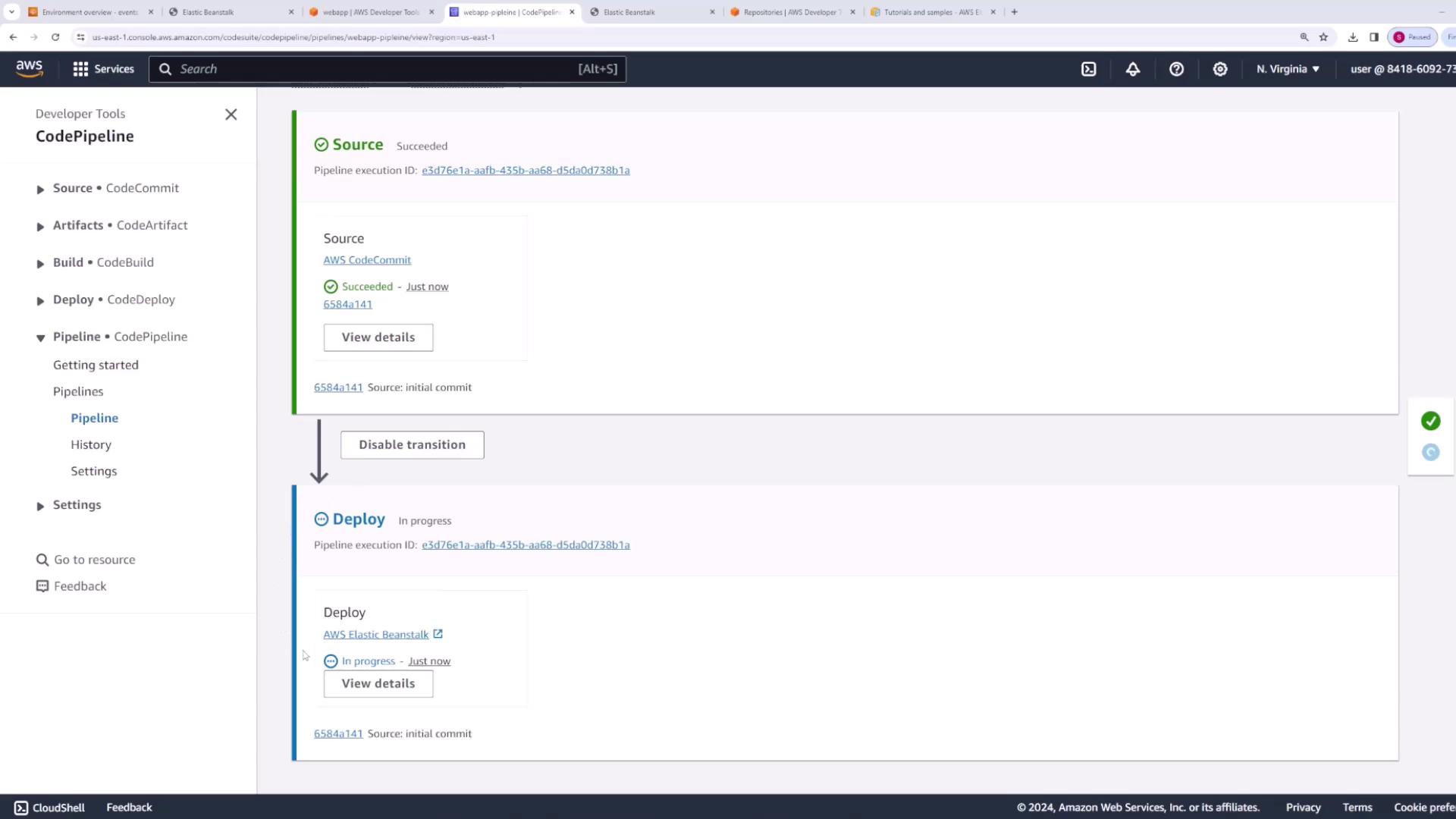The image size is (1456, 819).
Task: Click the settings gear icon in the header
Action: click(x=1219, y=69)
